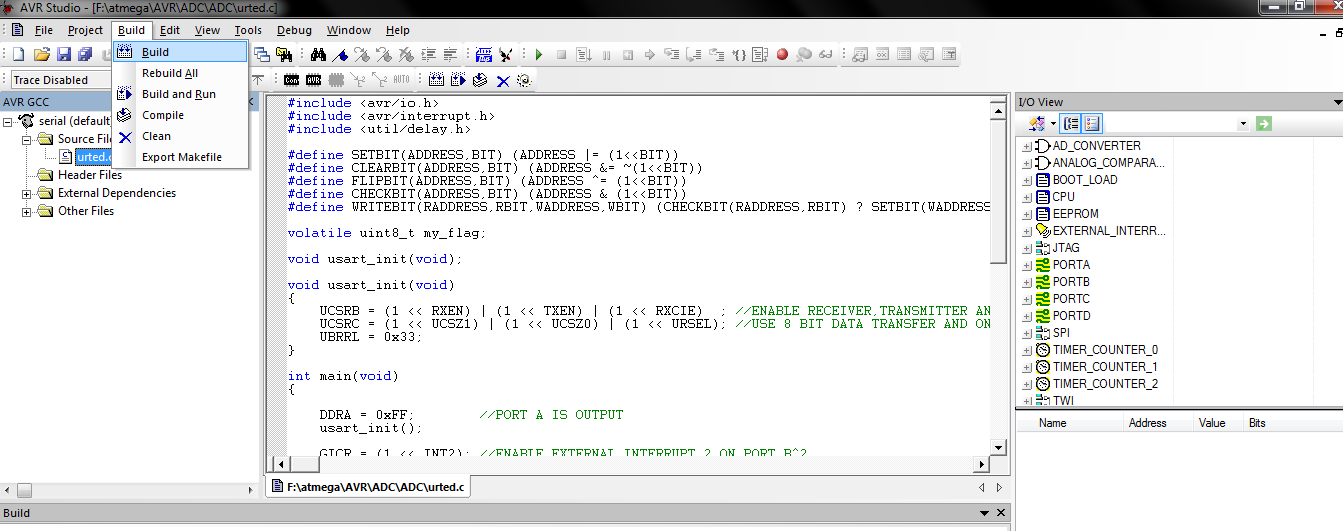The height and width of the screenshot is (531, 1343).
Task: Click the 'Con' connect dialog icon
Action: pos(291,80)
